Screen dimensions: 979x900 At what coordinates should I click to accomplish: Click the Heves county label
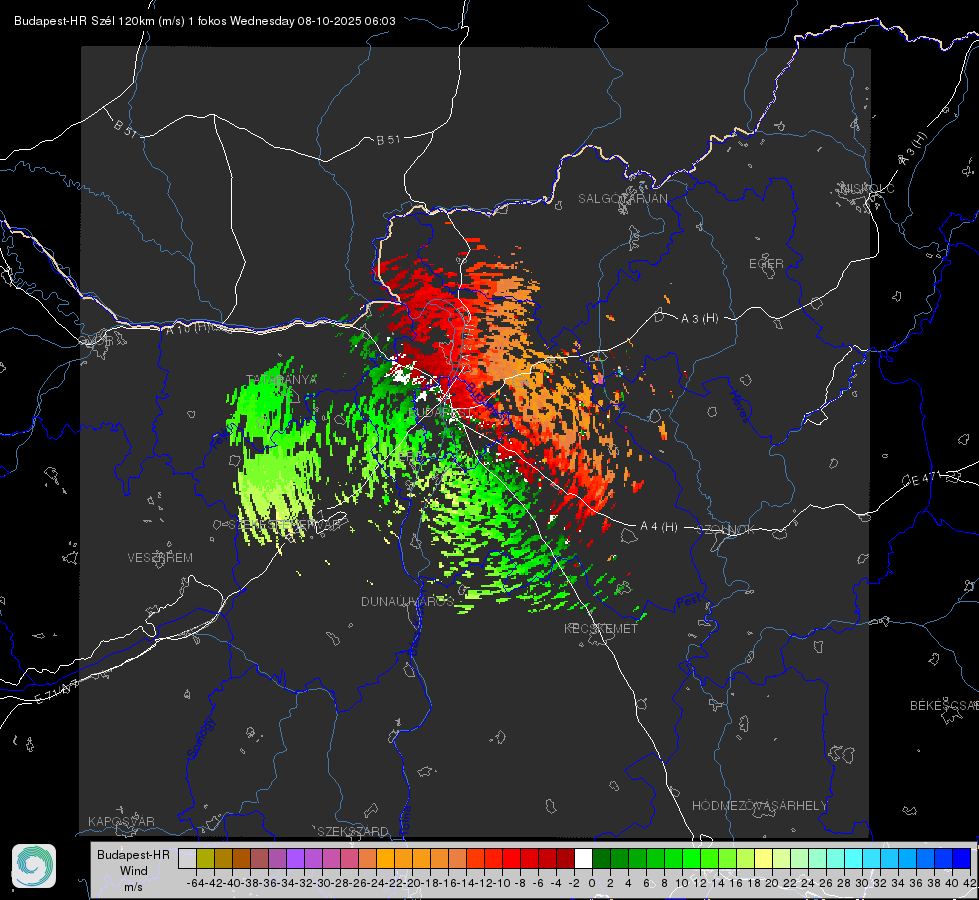point(739,405)
